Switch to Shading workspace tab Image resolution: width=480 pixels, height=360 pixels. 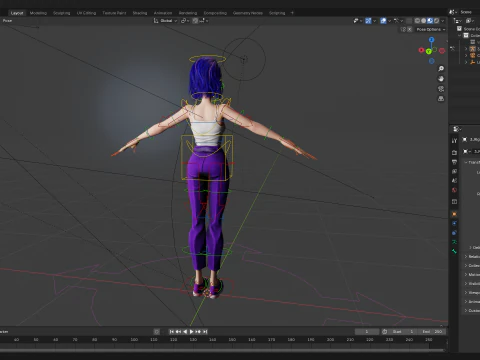click(140, 13)
